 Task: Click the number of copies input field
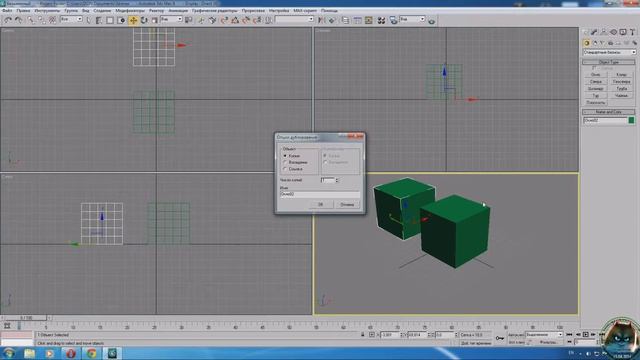(x=328, y=180)
